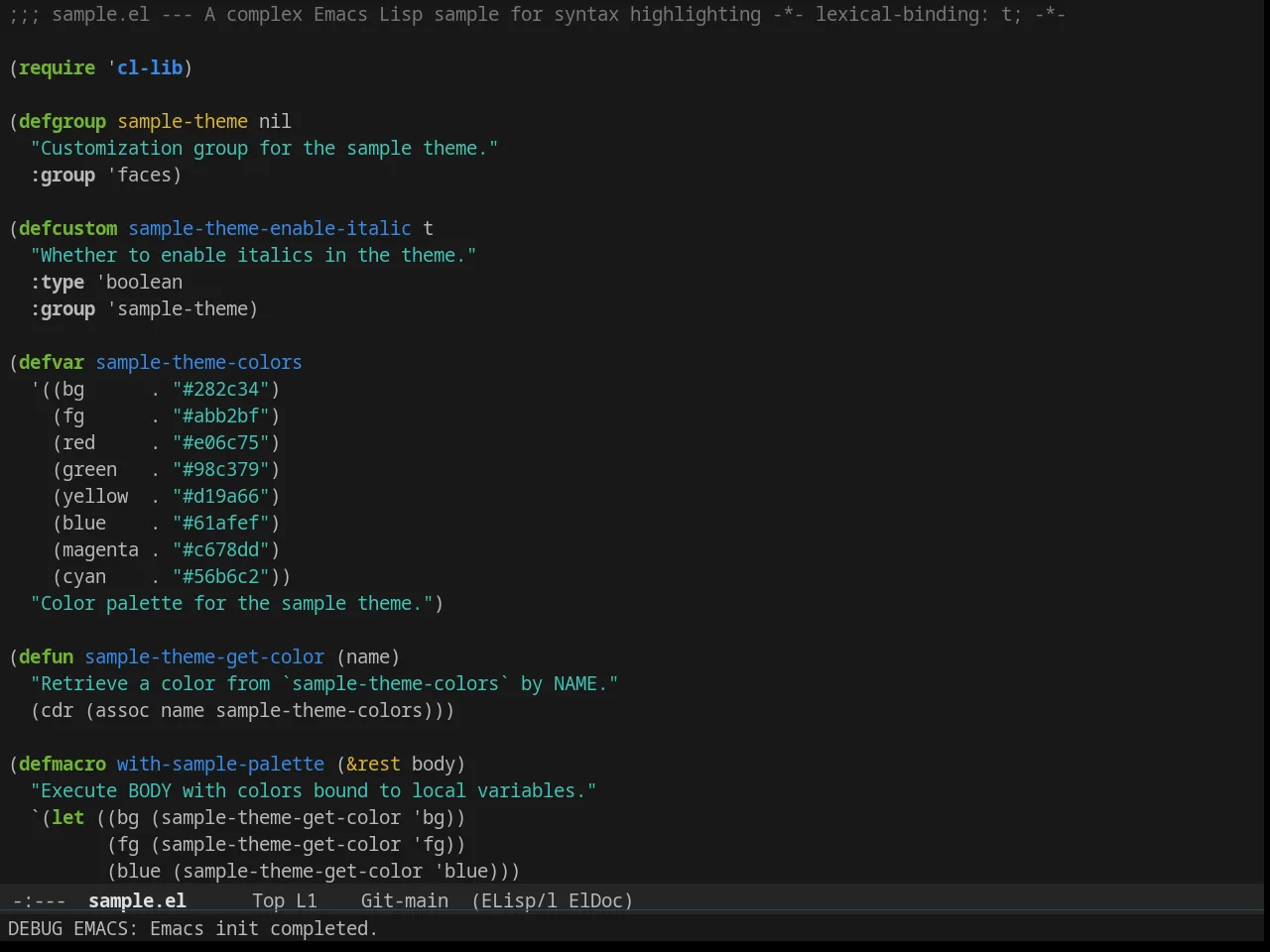Screen dimensions: 1270x952
Task: Click the color string "#abb2bf"
Action: pos(221,416)
